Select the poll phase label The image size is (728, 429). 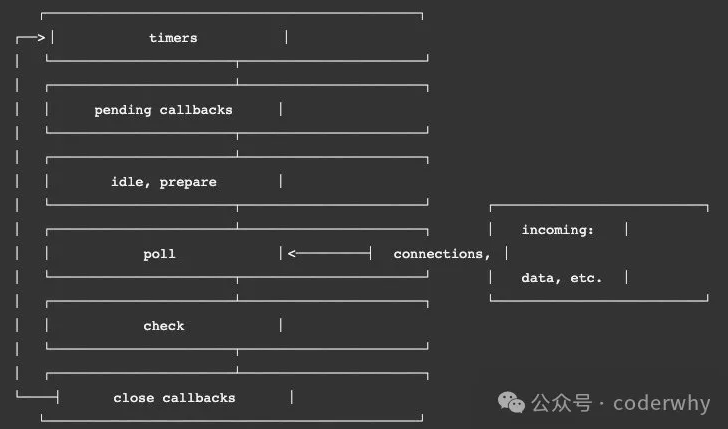(x=159, y=254)
